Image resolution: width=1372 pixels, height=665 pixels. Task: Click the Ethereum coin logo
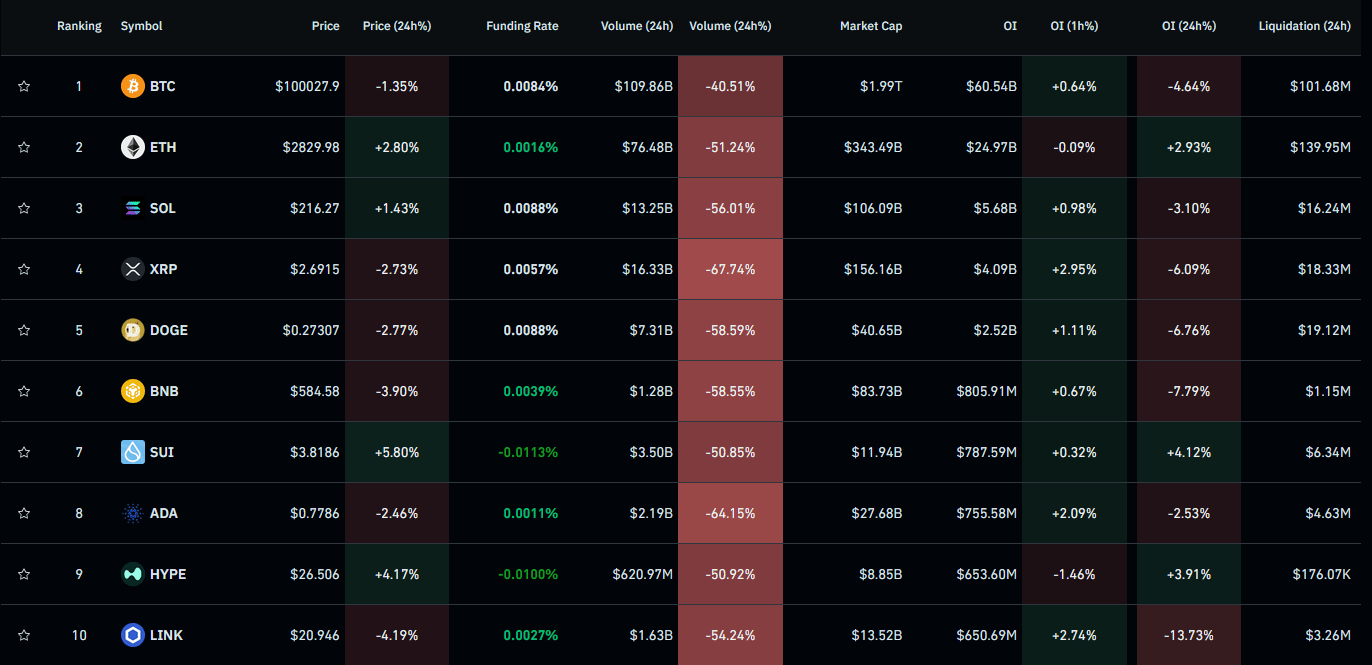pyautogui.click(x=133, y=148)
